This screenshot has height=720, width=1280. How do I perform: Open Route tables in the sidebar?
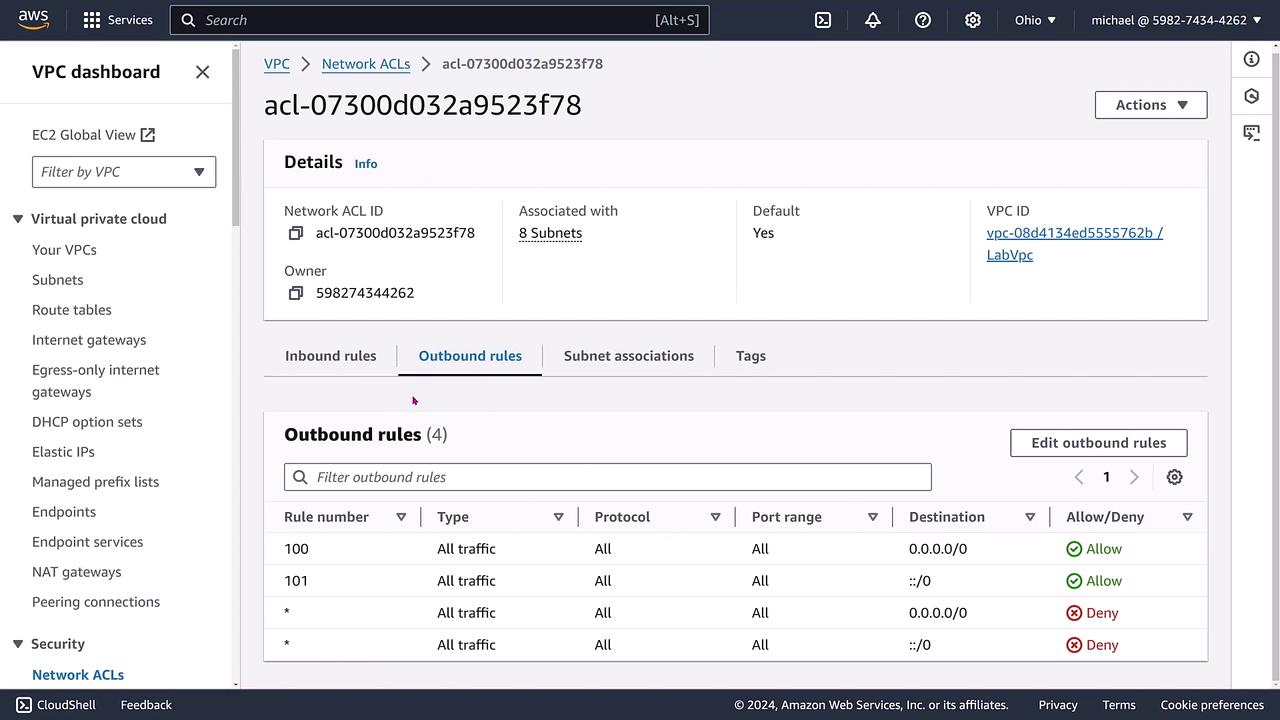pyautogui.click(x=72, y=310)
